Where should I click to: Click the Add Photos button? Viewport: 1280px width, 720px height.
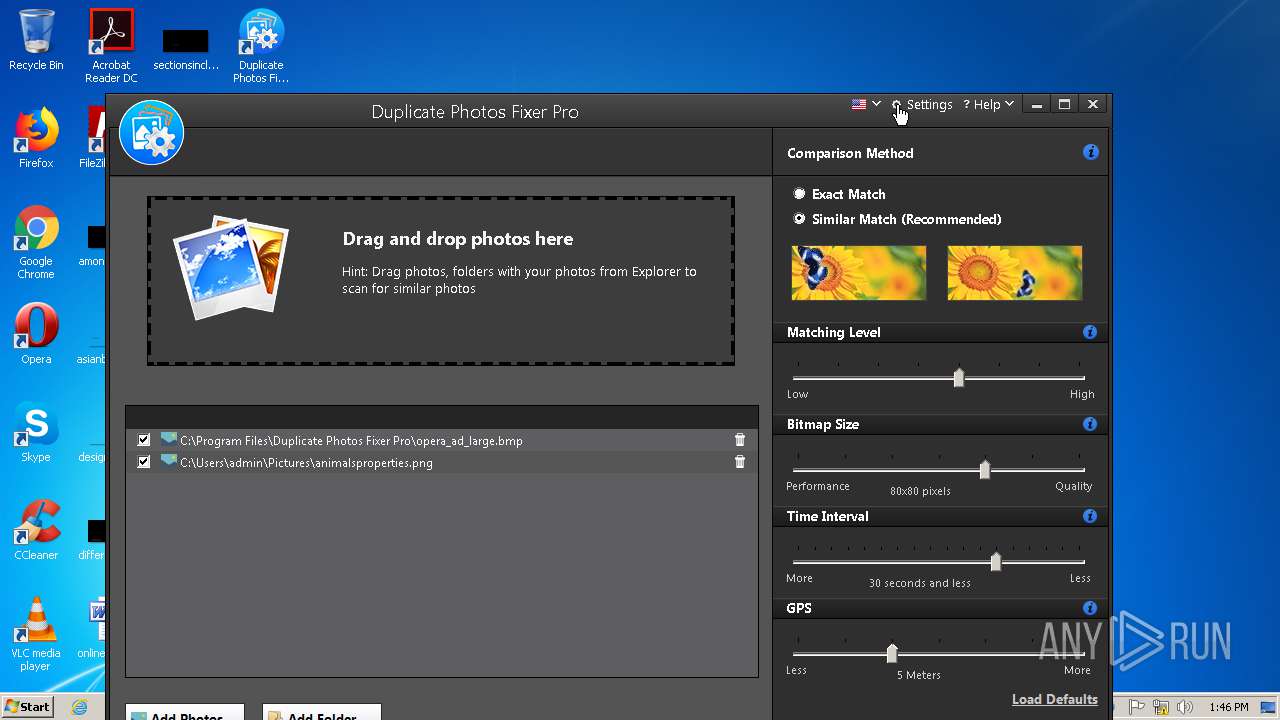click(185, 712)
